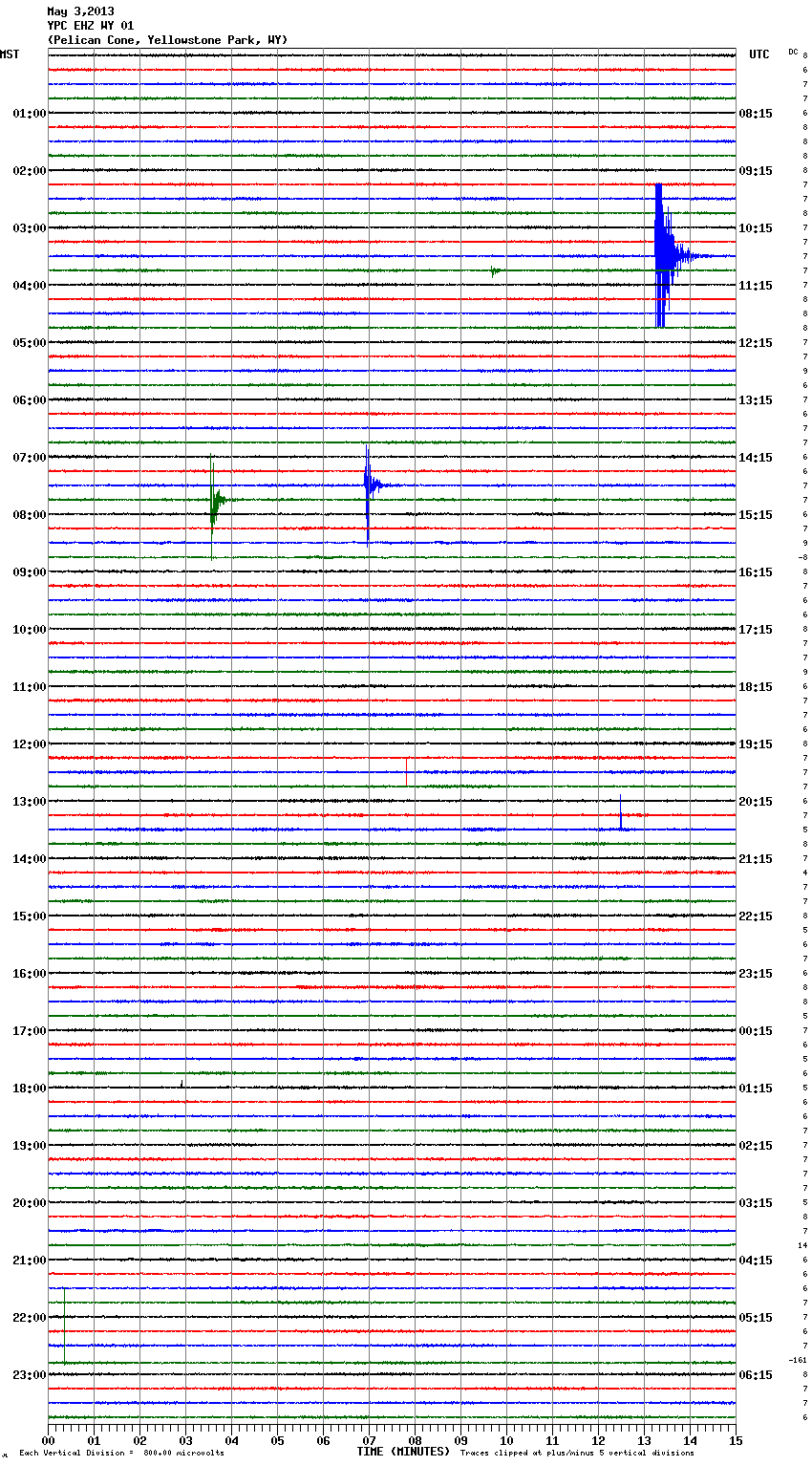Click the thin spike below the 12:00 trace

[407, 771]
